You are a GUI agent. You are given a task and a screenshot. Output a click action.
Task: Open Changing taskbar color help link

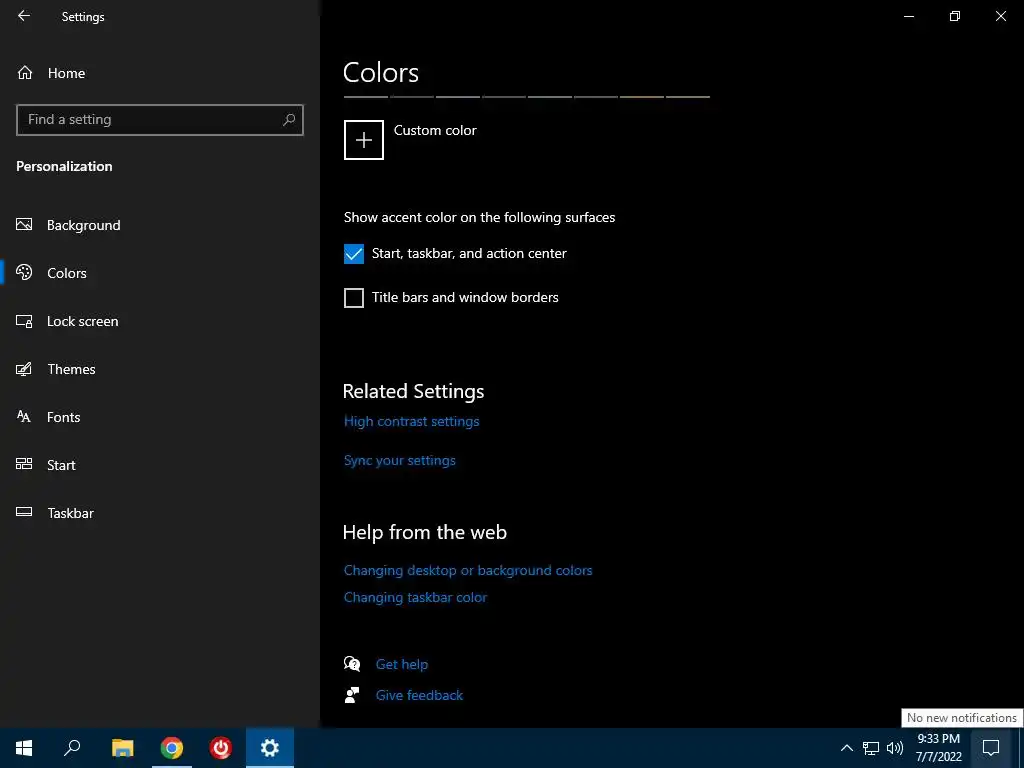pos(415,597)
